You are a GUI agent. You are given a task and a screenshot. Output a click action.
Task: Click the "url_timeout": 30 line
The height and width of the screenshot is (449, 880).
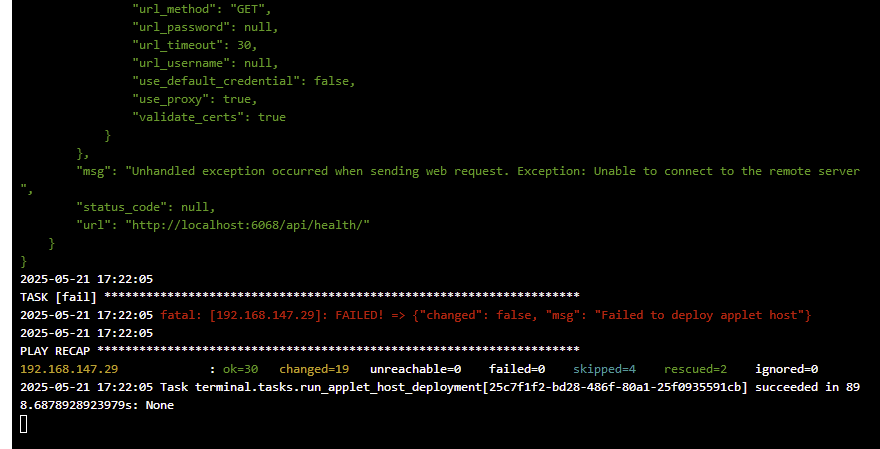[x=195, y=45]
